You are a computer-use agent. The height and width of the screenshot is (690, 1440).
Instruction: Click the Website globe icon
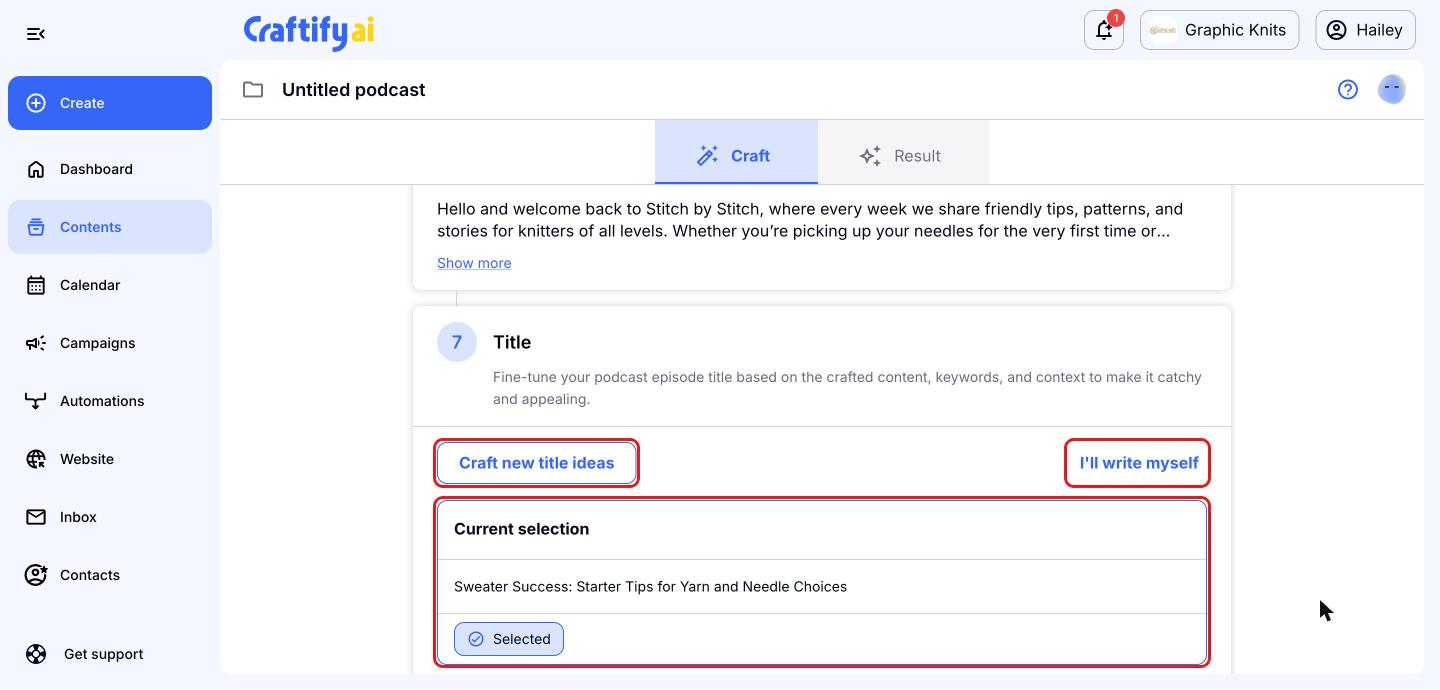(x=36, y=459)
